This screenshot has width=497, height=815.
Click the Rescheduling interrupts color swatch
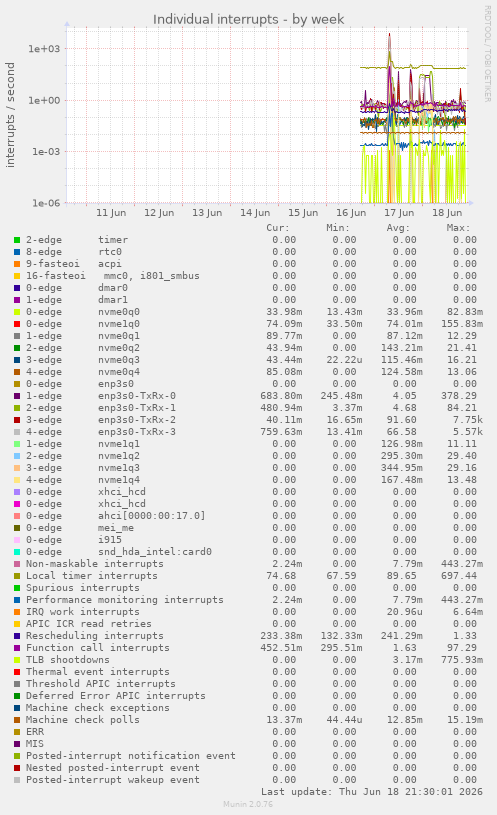tap(17, 636)
